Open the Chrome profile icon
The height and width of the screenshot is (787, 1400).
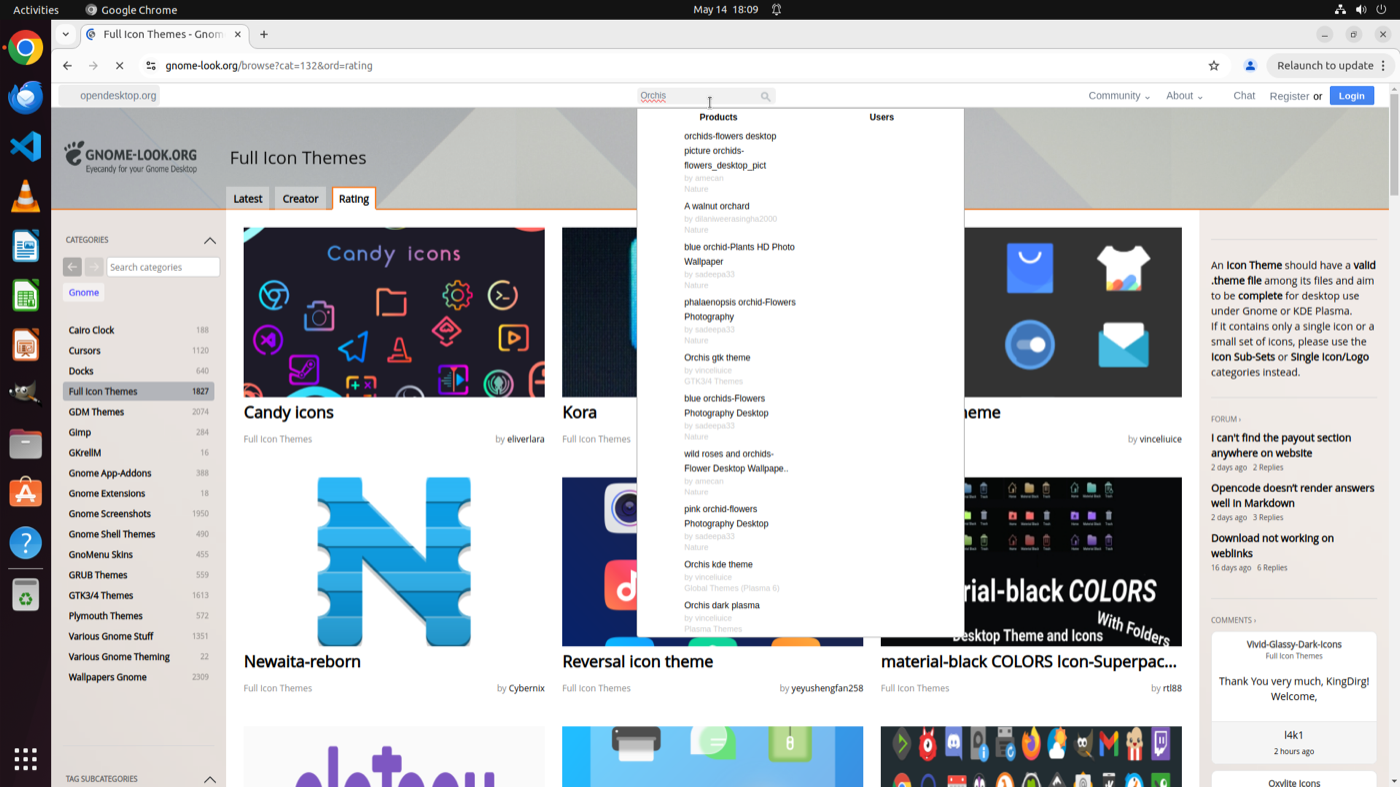coord(1250,66)
